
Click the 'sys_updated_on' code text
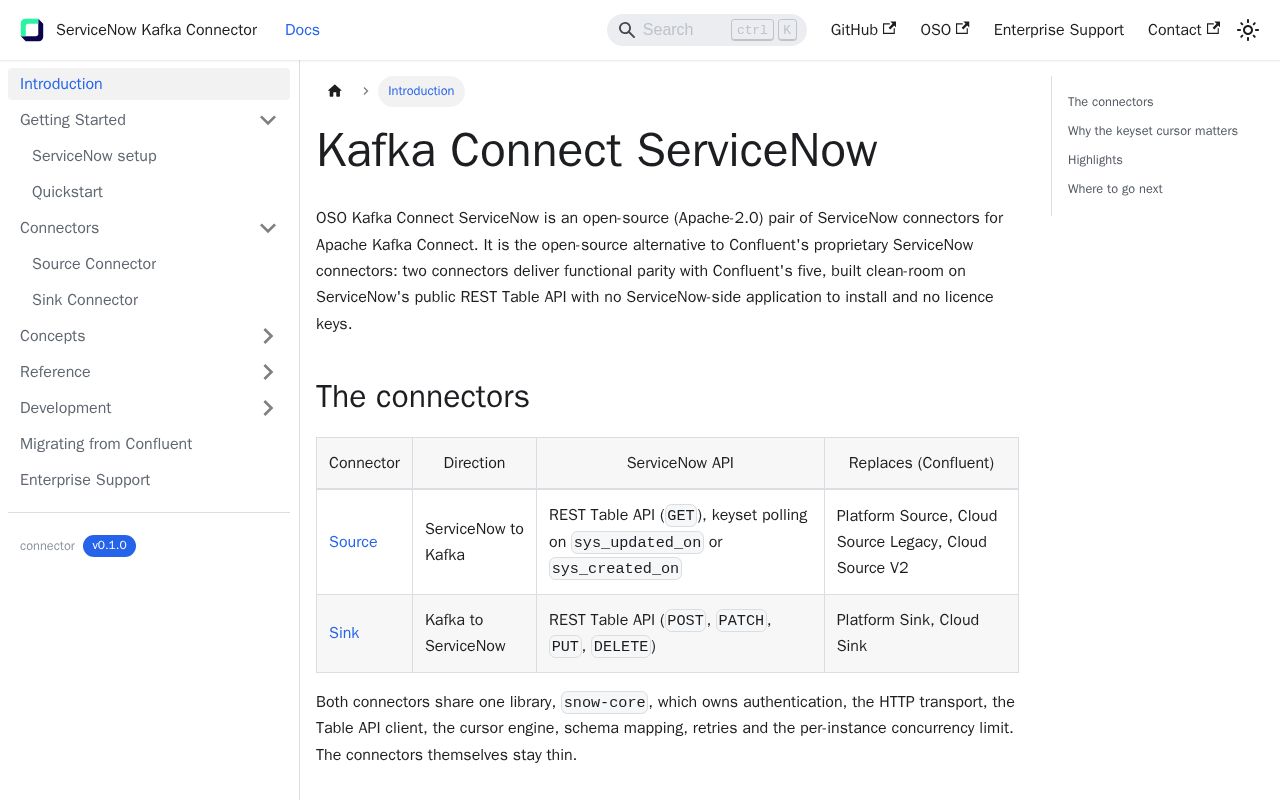637,542
